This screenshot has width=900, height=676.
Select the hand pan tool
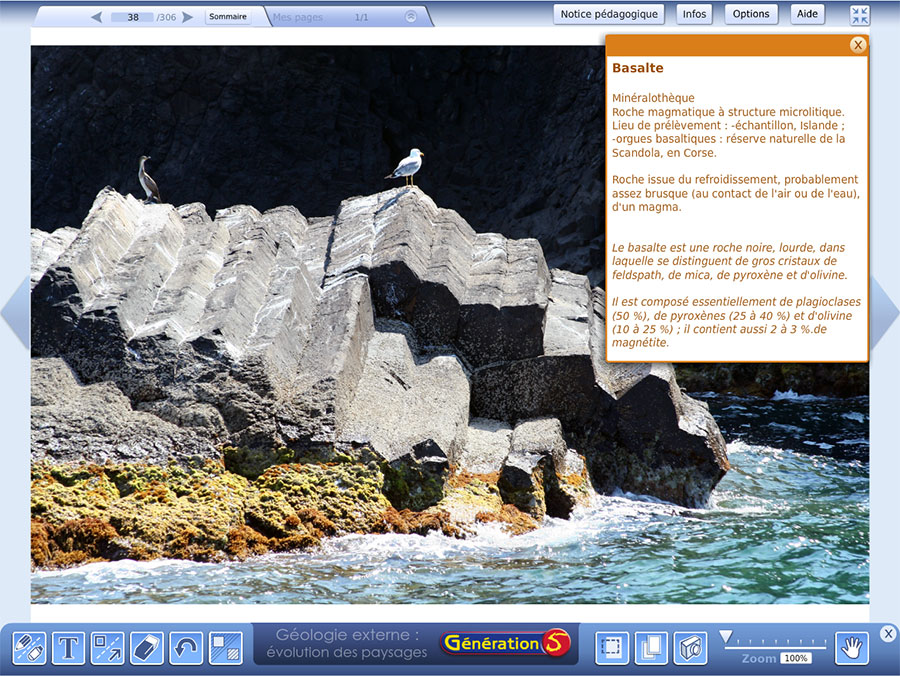click(x=852, y=648)
